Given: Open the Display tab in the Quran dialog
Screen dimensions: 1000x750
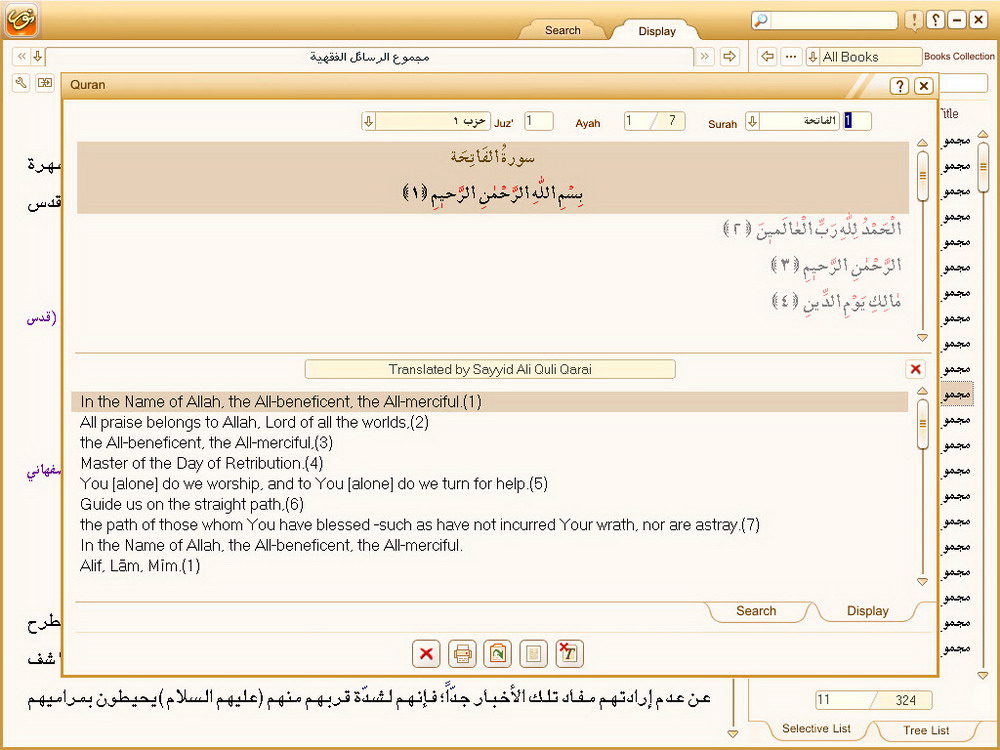Looking at the screenshot, I should 867,611.
